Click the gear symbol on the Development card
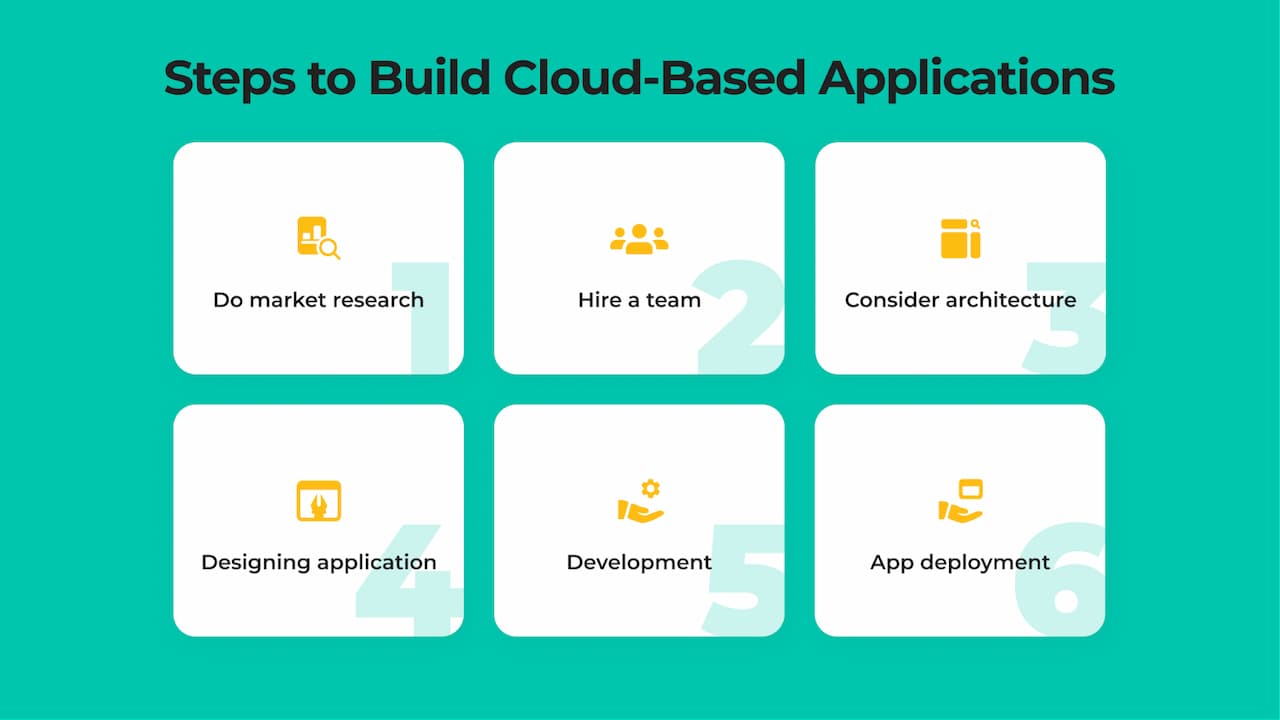 pos(651,489)
